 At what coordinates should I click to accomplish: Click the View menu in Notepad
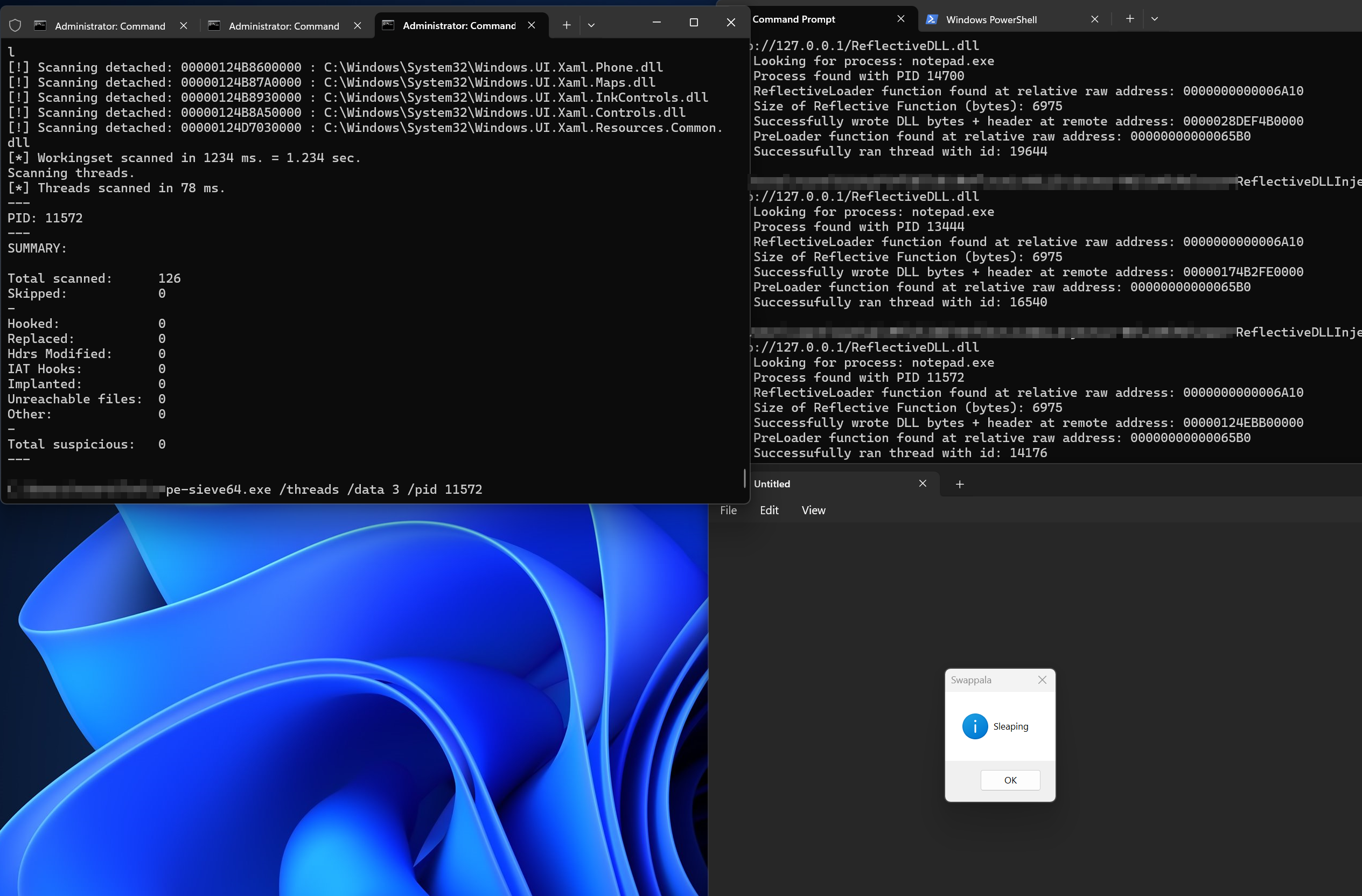coord(812,510)
